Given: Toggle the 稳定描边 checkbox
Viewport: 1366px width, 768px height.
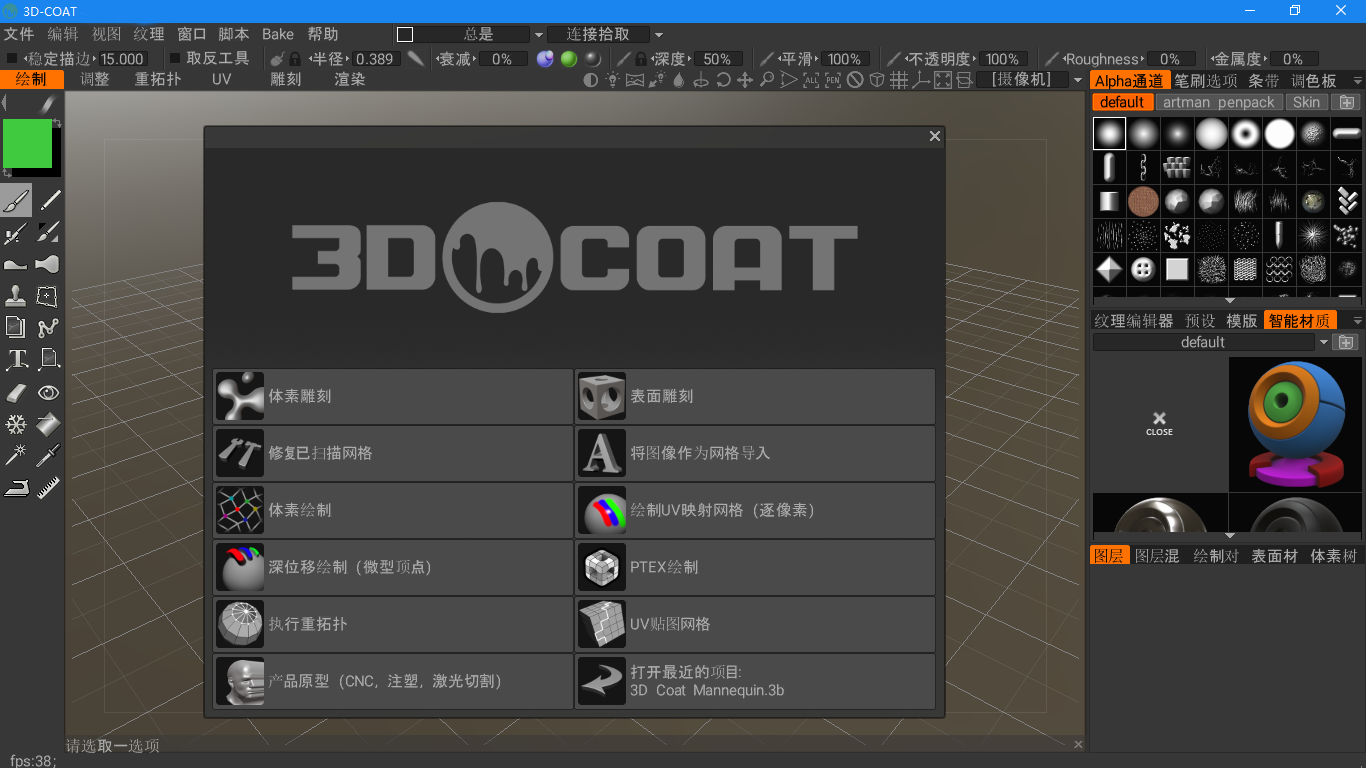Looking at the screenshot, I should click(12, 59).
